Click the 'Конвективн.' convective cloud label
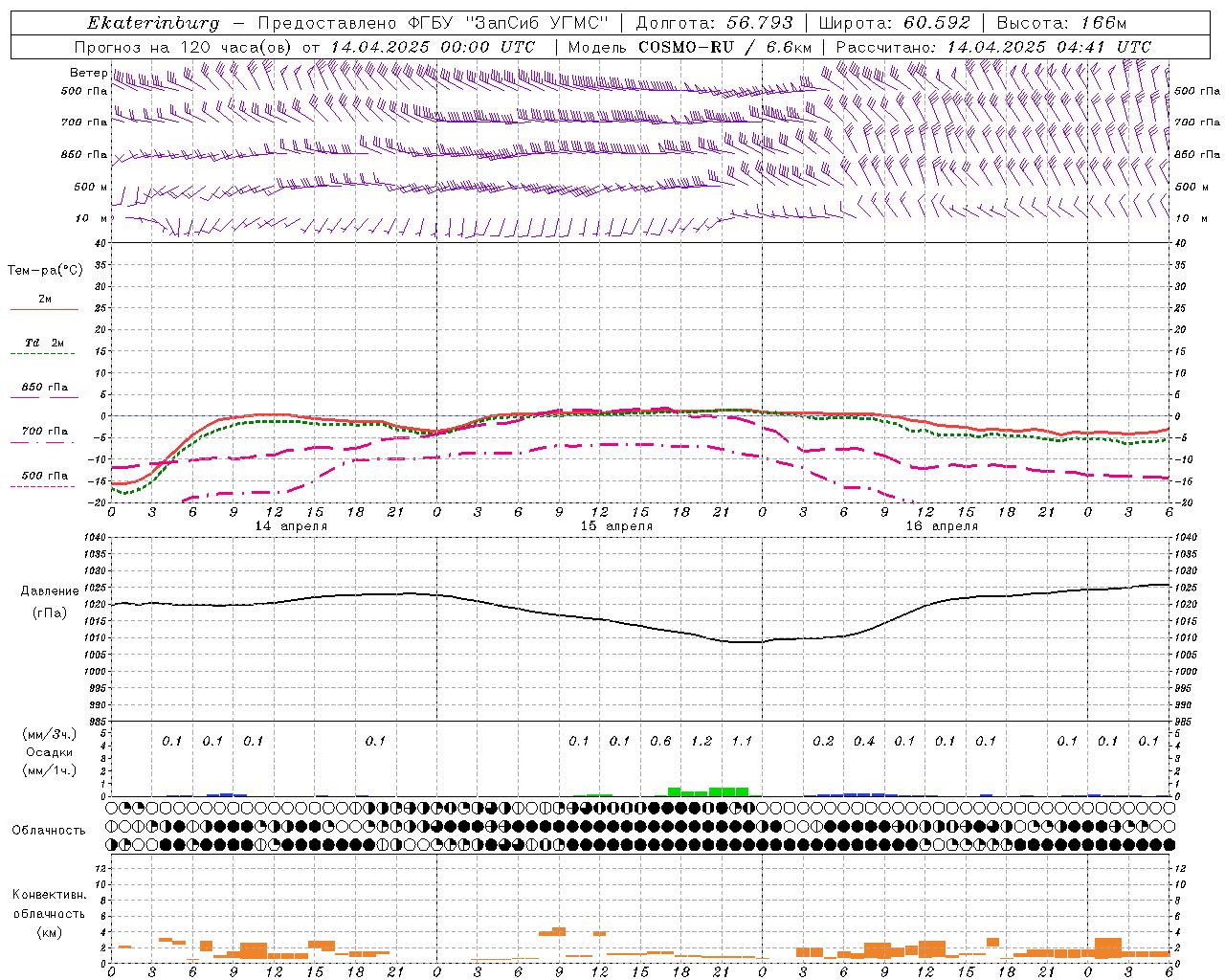1225x980 pixels. 49,895
